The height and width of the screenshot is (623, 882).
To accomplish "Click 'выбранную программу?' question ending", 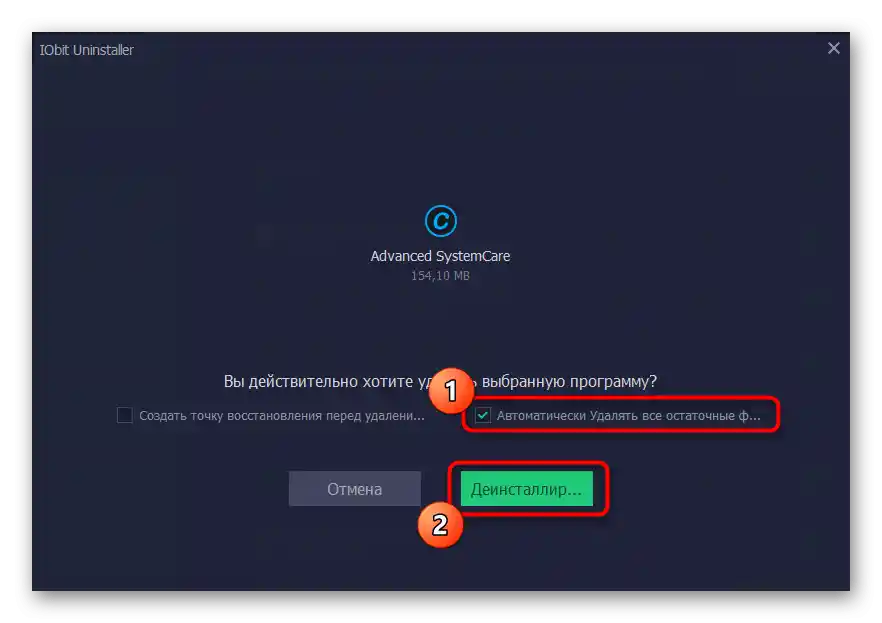I will pos(569,381).
